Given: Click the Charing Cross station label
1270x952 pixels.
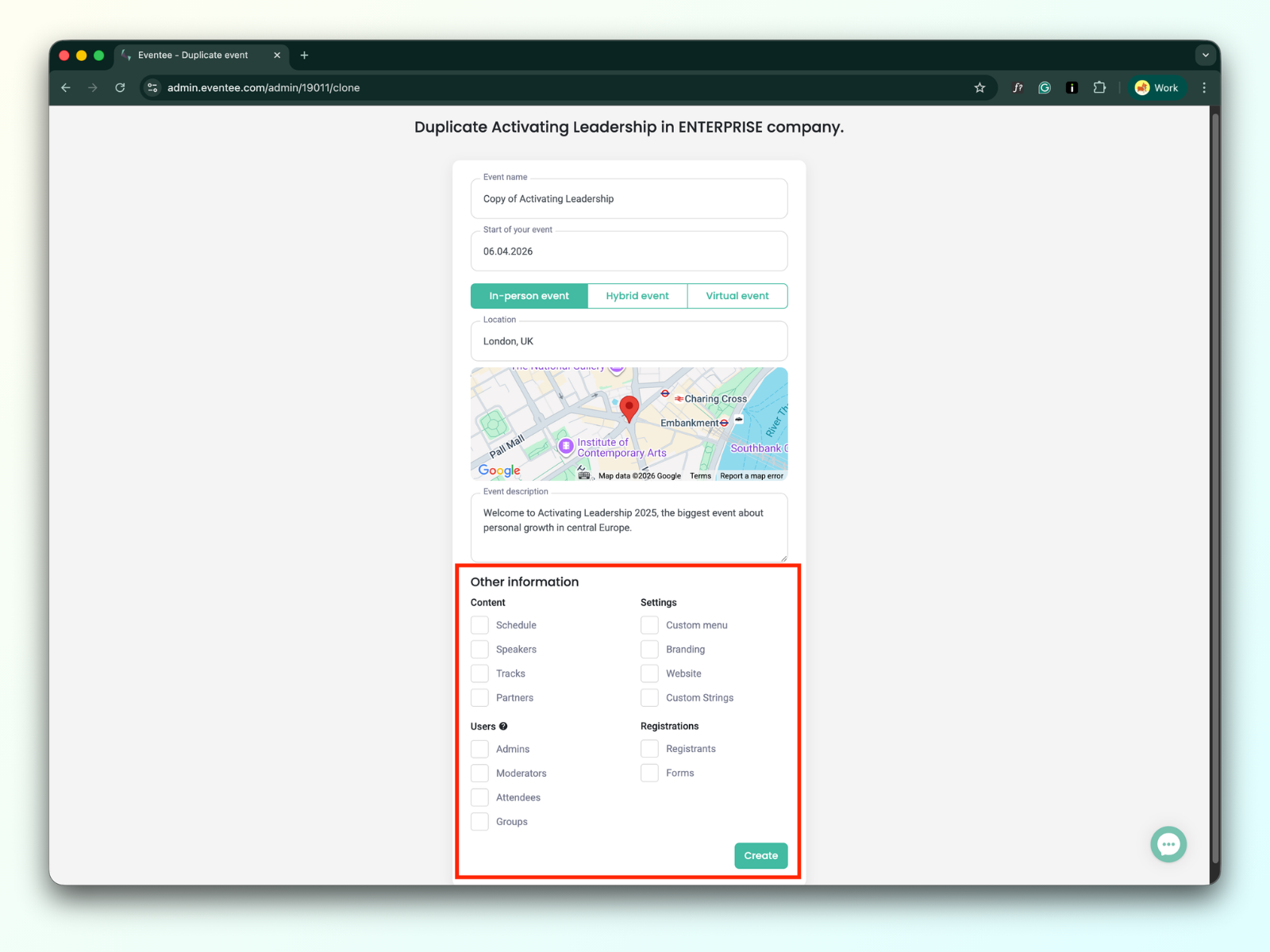Looking at the screenshot, I should click(x=715, y=399).
